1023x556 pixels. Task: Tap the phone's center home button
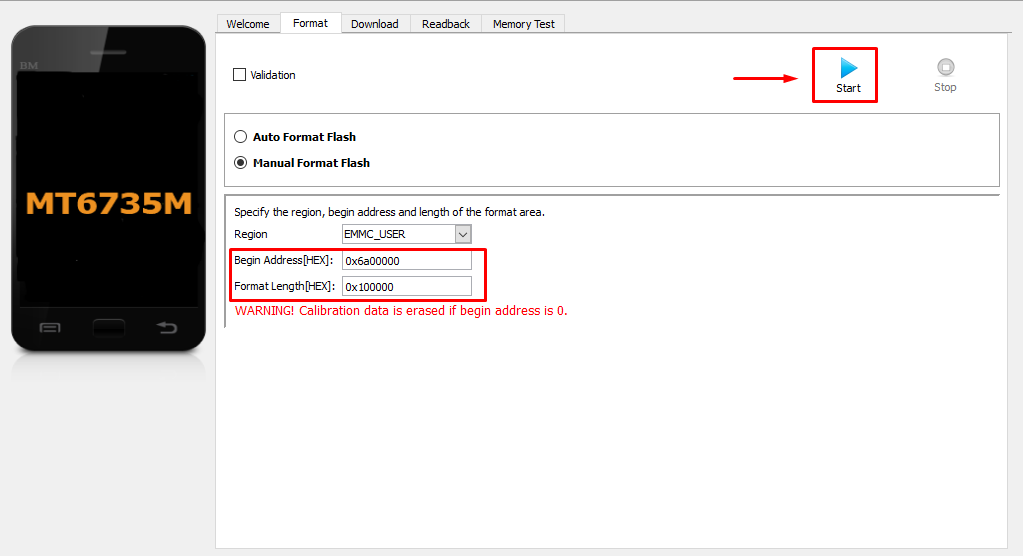108,328
